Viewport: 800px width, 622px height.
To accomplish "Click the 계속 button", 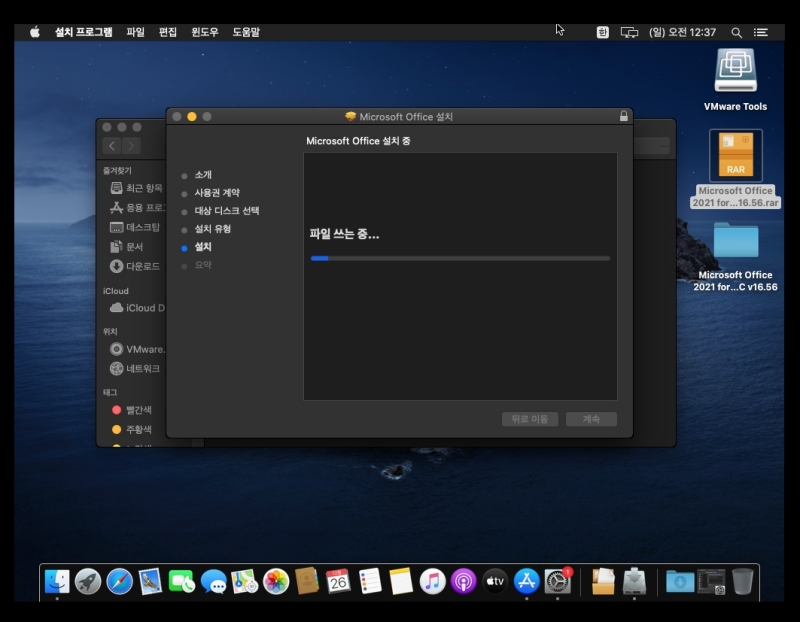I will 591,419.
